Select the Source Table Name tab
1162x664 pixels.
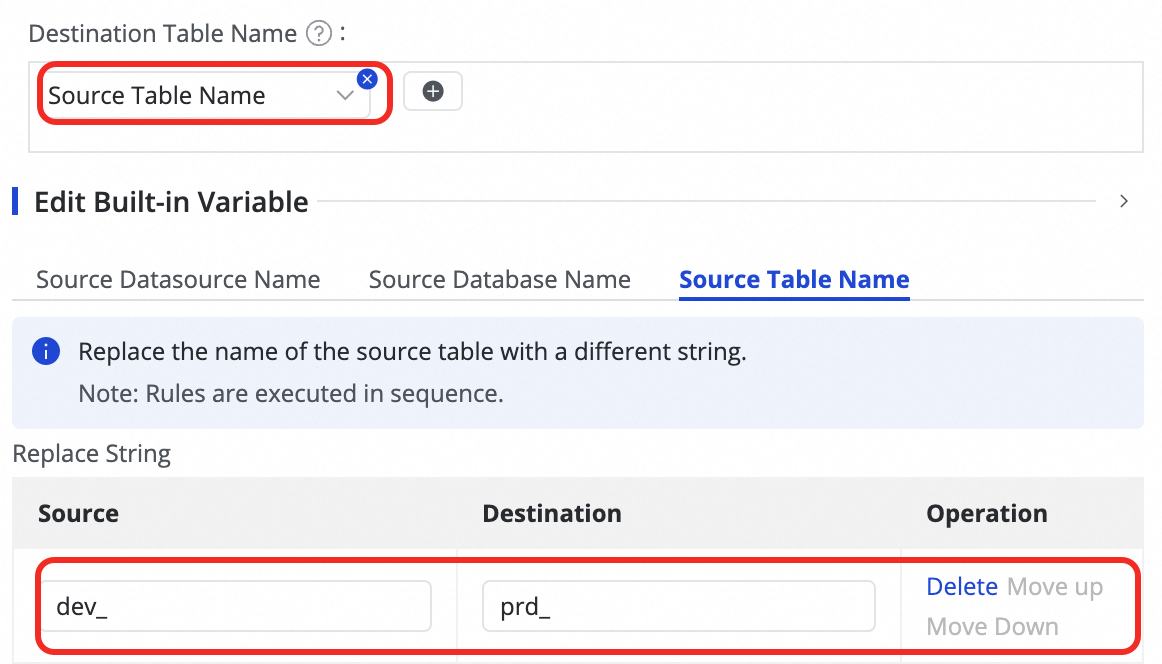794,280
